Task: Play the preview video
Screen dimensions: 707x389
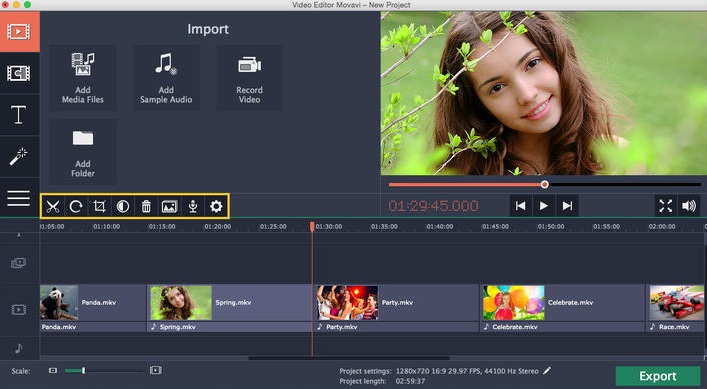Action: tap(544, 206)
